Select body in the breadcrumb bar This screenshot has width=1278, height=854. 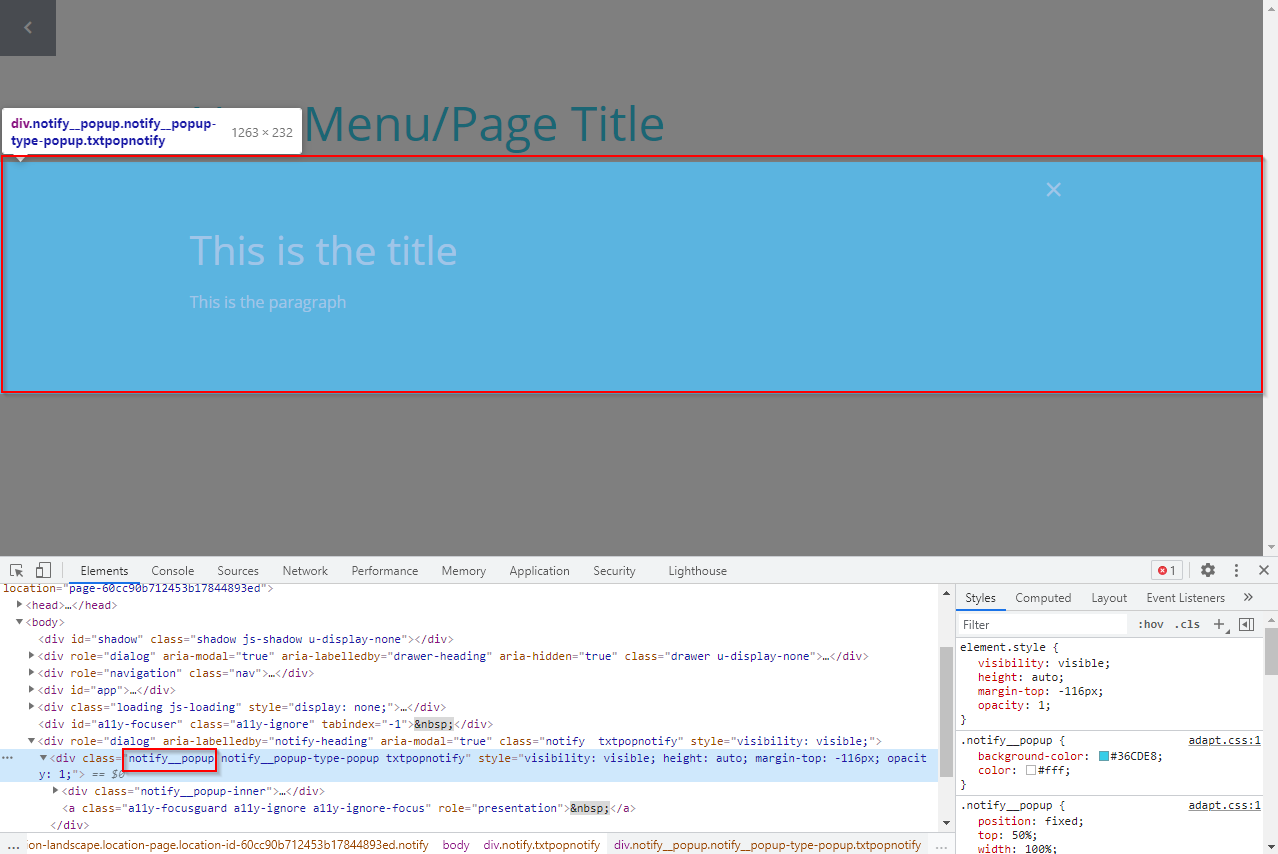[x=456, y=845]
